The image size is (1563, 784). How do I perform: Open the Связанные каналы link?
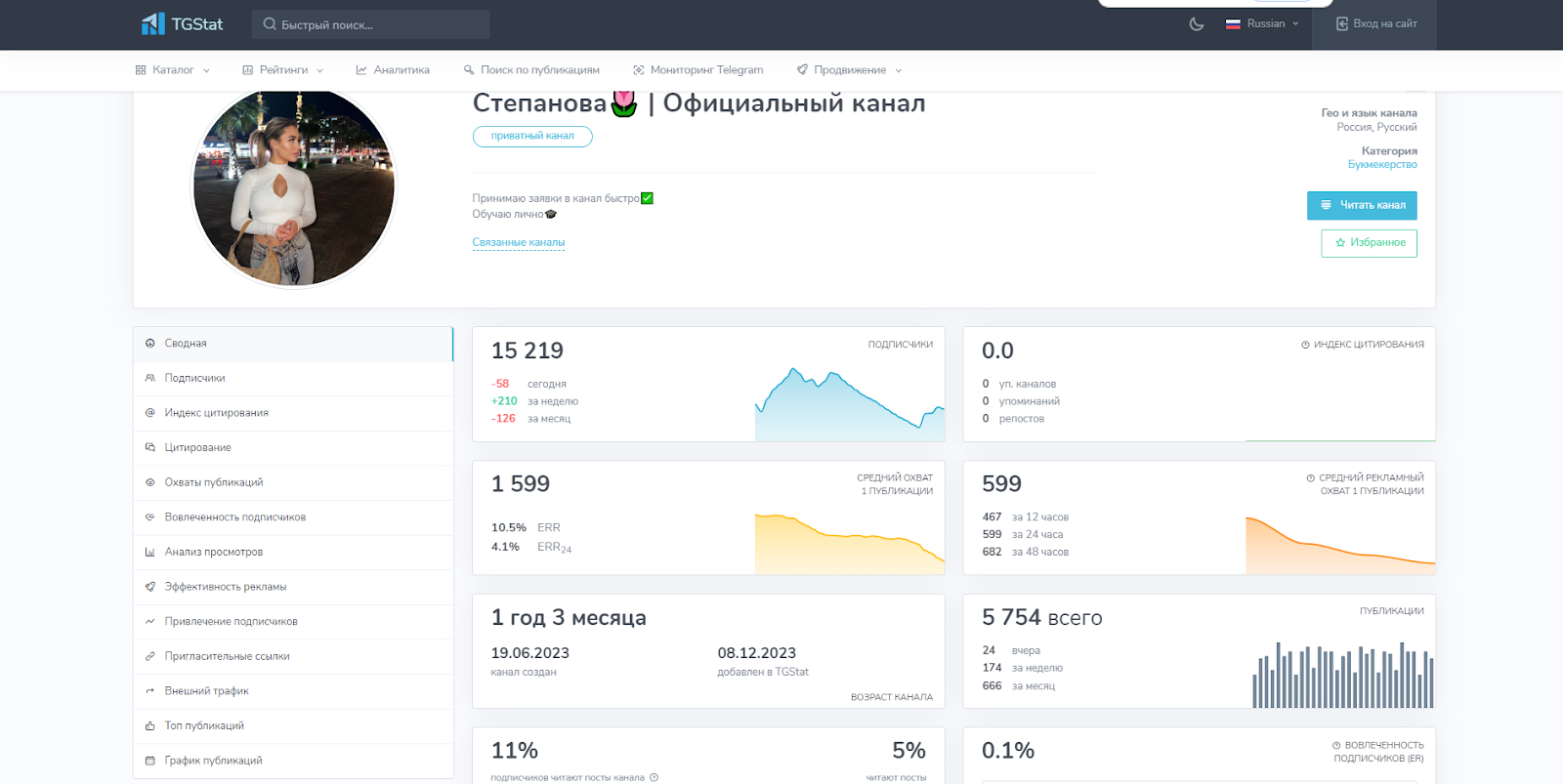[x=519, y=242]
